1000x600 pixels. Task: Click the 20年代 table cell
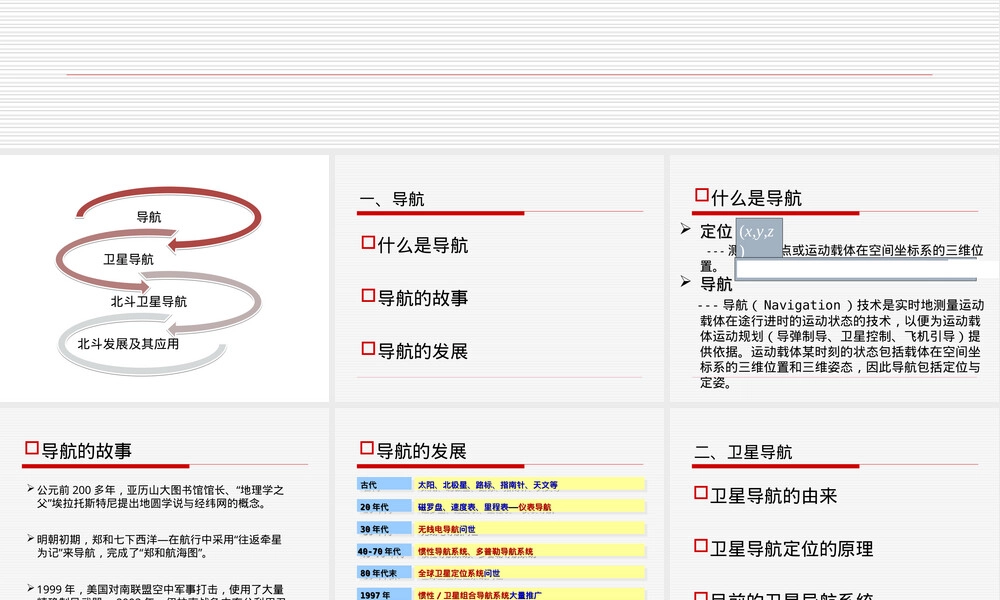384,507
